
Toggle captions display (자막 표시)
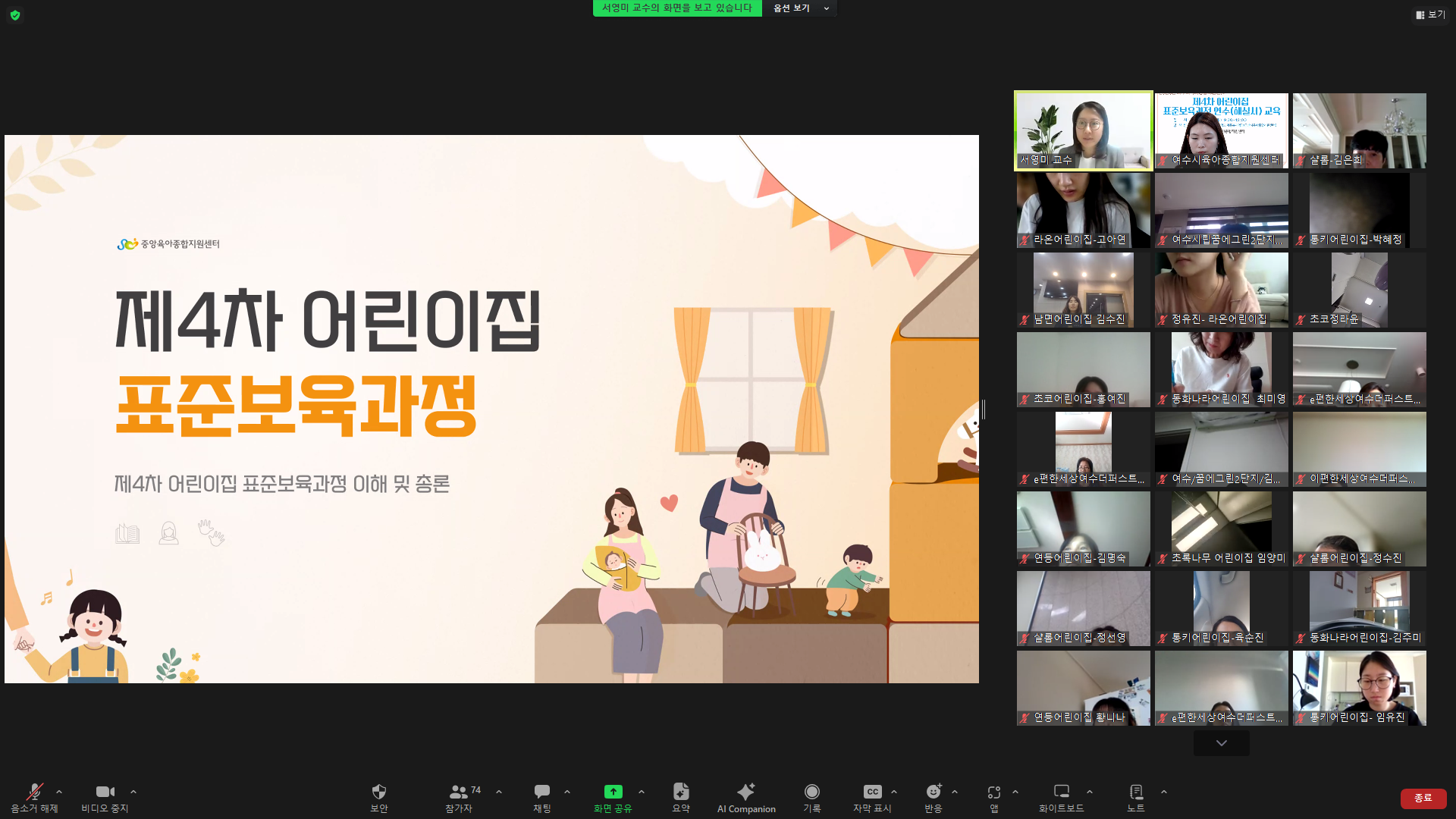pyautogui.click(x=872, y=792)
